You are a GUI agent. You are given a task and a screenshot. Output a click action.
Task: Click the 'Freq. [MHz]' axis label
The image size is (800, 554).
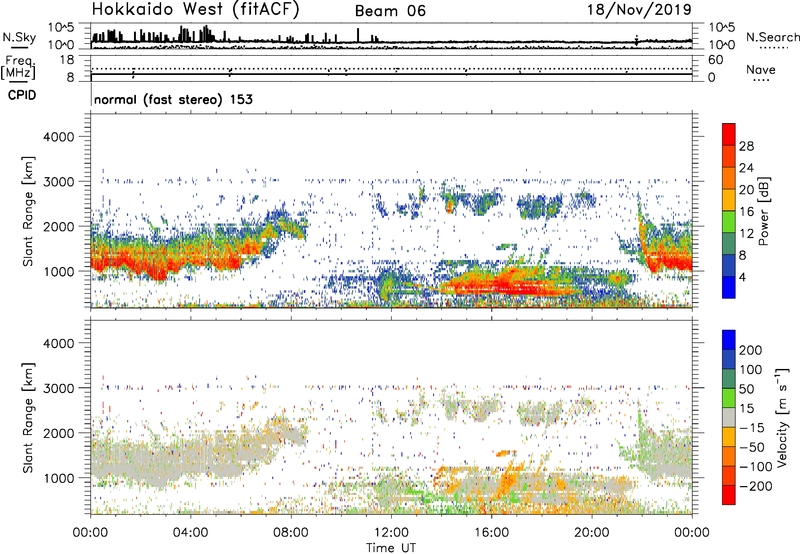[x=18, y=68]
